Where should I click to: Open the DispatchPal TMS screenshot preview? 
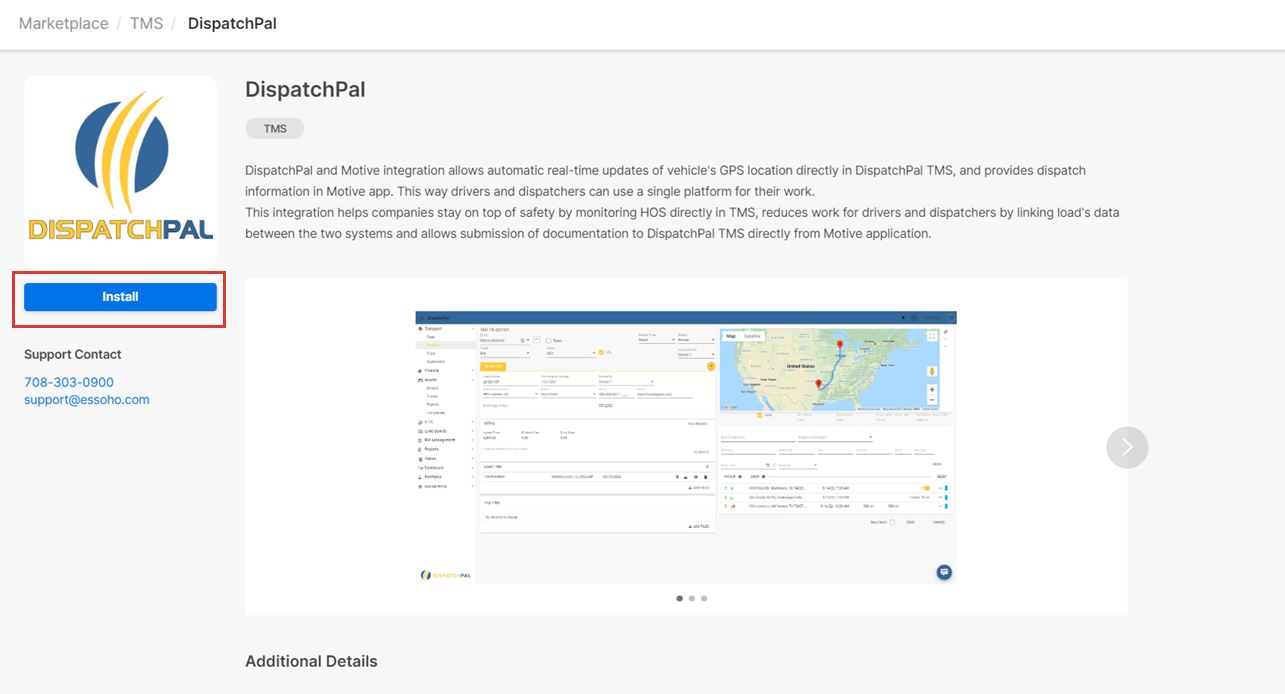686,447
